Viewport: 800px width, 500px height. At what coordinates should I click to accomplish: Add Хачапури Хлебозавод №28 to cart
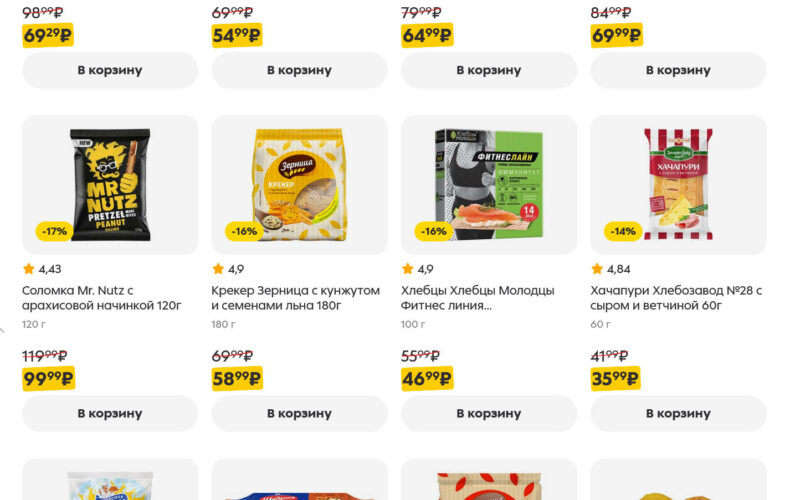679,413
